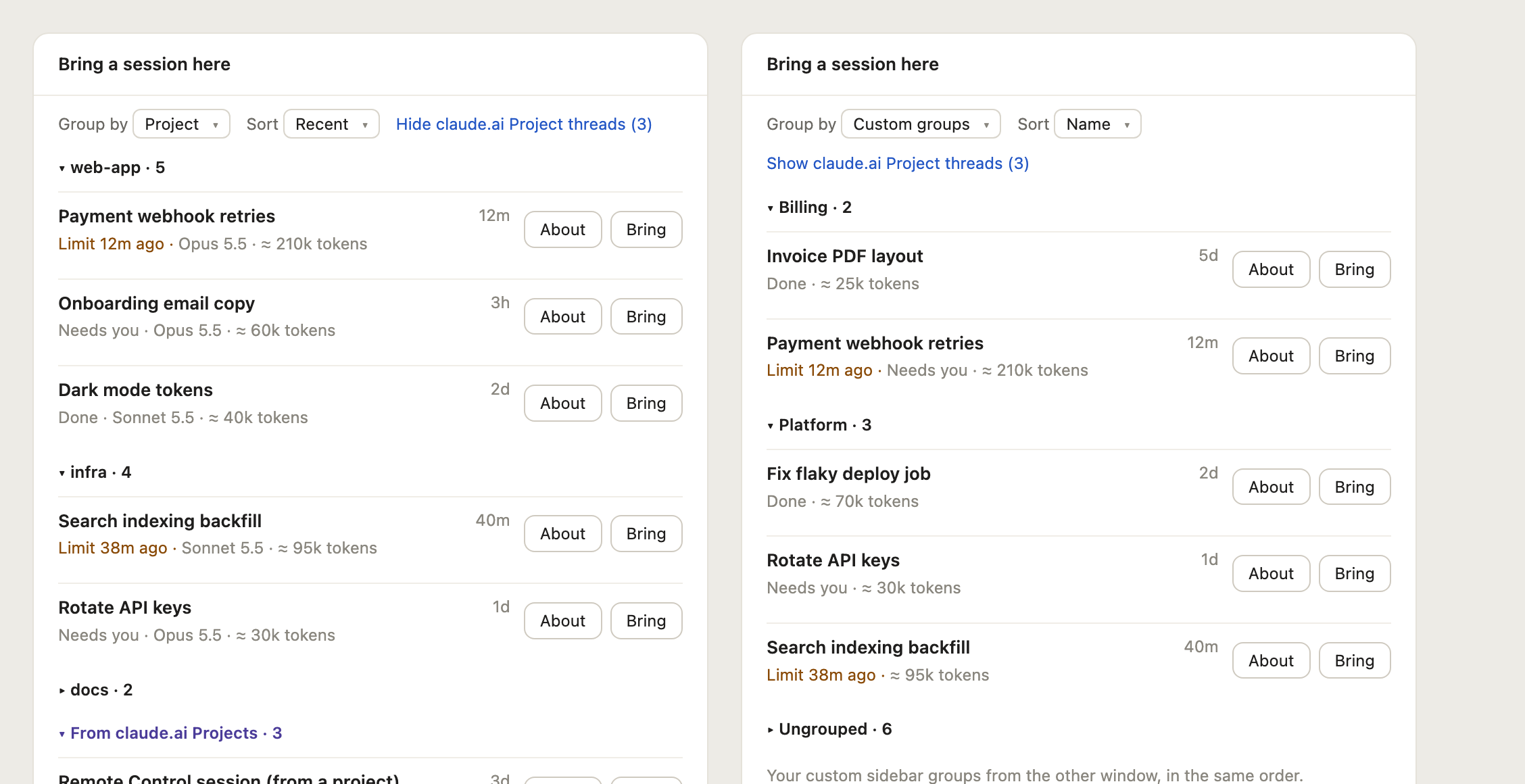Open the Group by Project dropdown

click(181, 124)
